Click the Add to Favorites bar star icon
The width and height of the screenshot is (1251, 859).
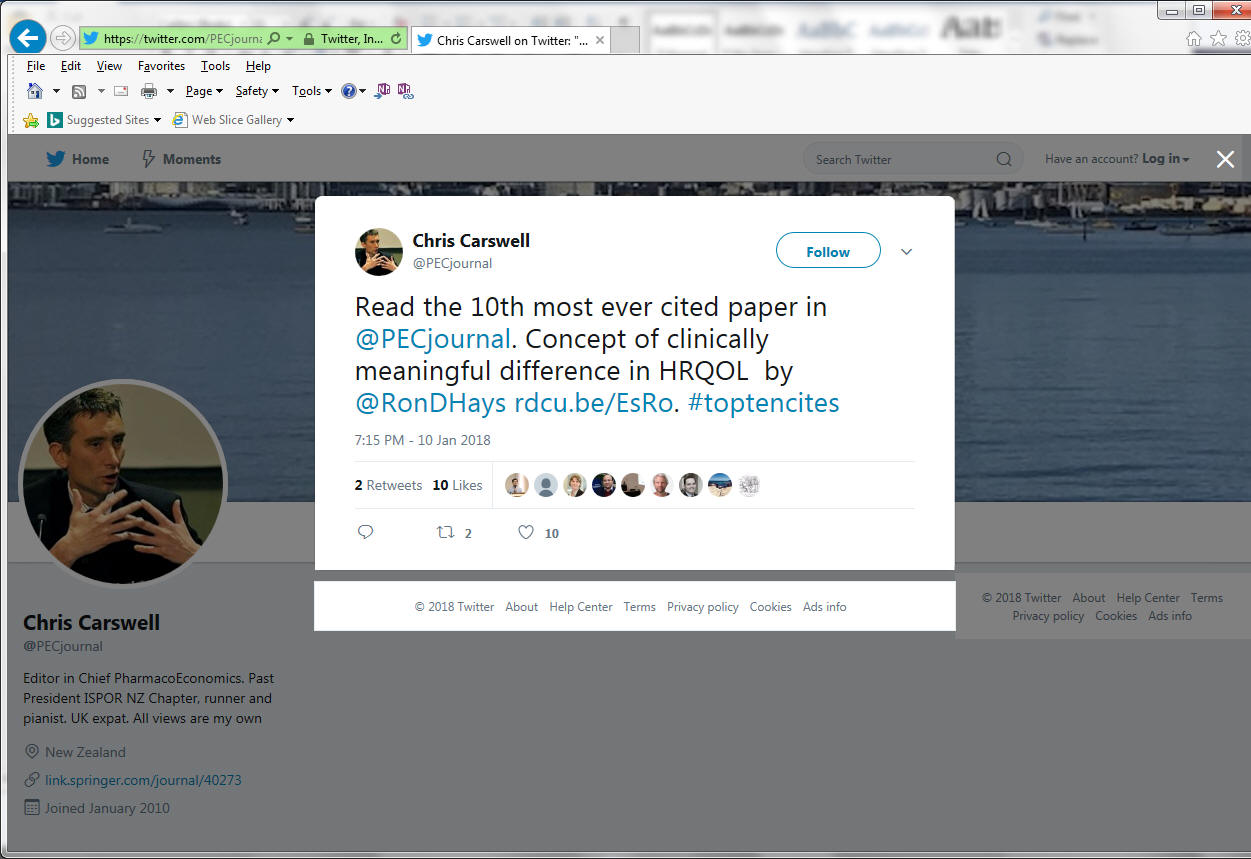(31, 120)
